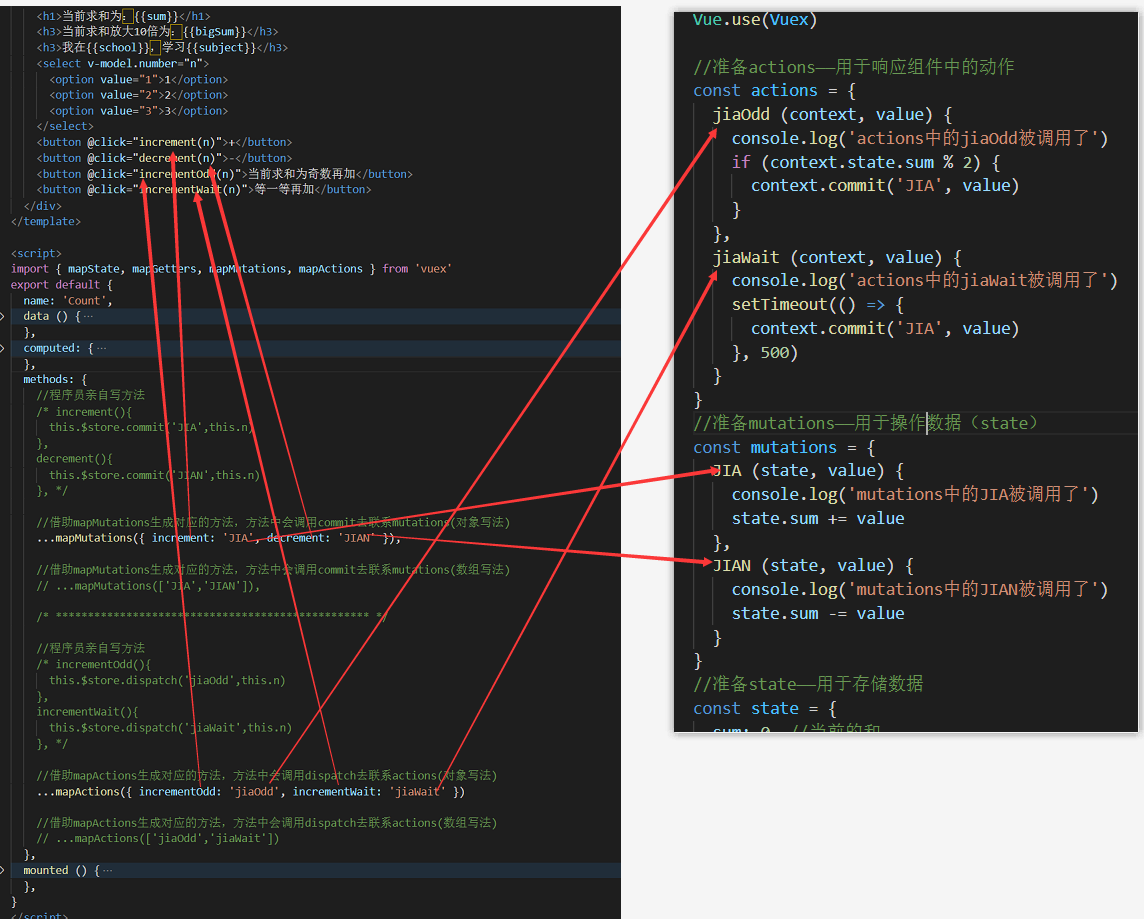Expand the folded data () block
Image resolution: width=1144 pixels, height=919 pixels.
(2, 317)
